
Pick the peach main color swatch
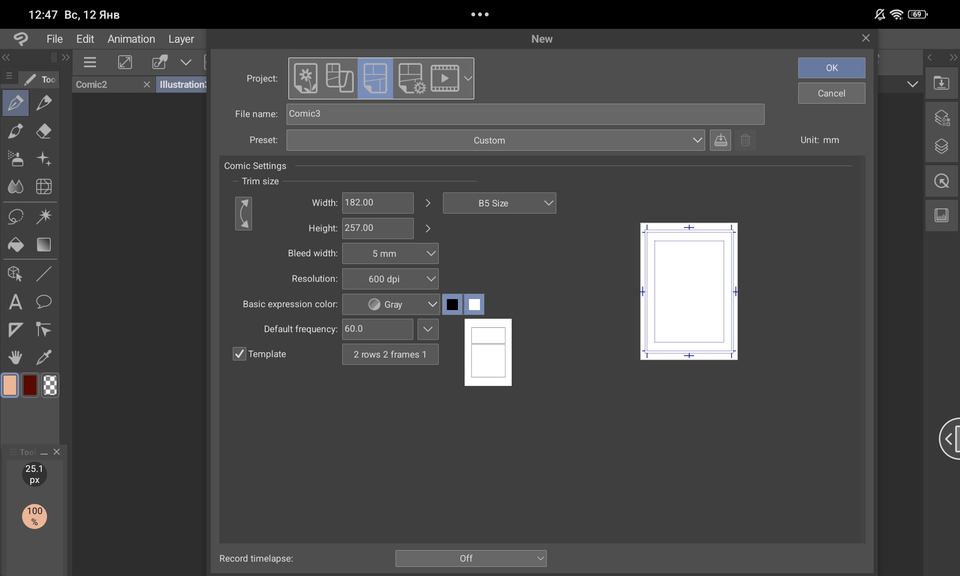[x=10, y=386]
